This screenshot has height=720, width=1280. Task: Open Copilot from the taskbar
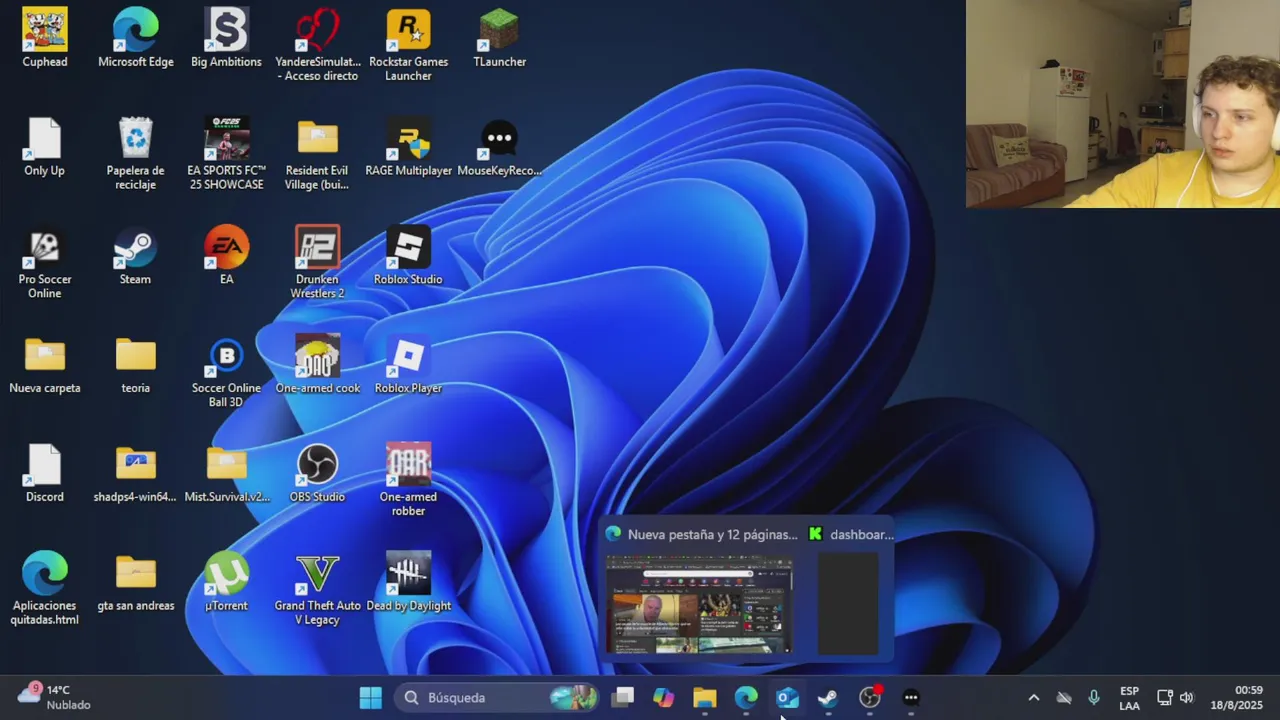[x=664, y=698]
